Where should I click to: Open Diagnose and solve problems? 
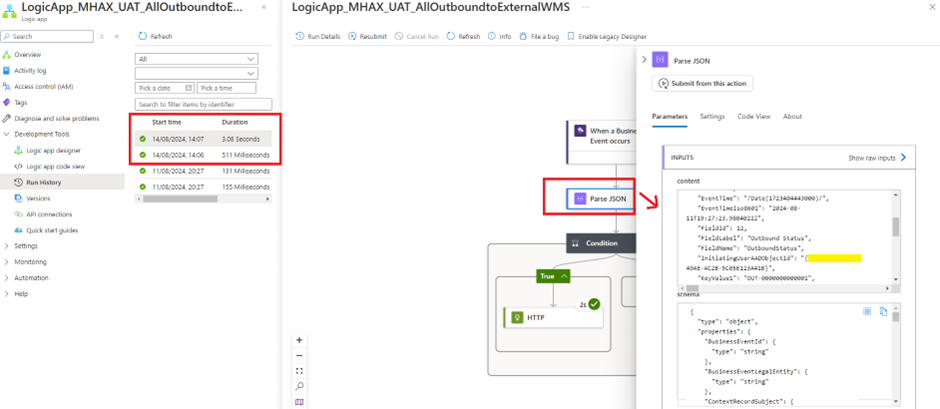point(56,118)
